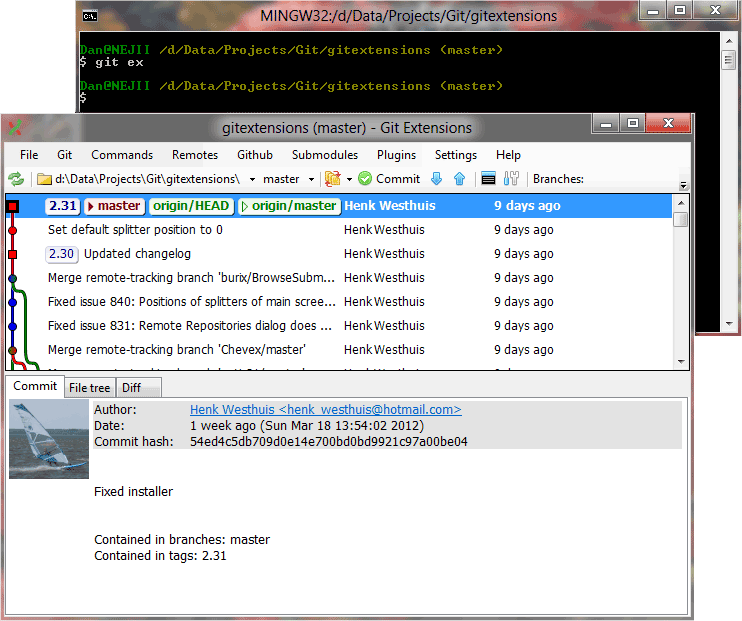Open the Github menu

point(255,155)
